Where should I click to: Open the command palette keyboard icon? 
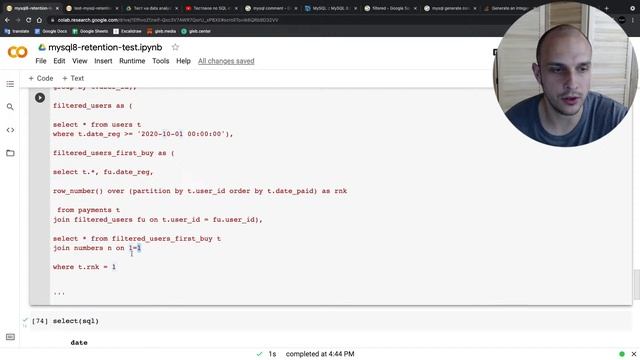click(x=10, y=337)
